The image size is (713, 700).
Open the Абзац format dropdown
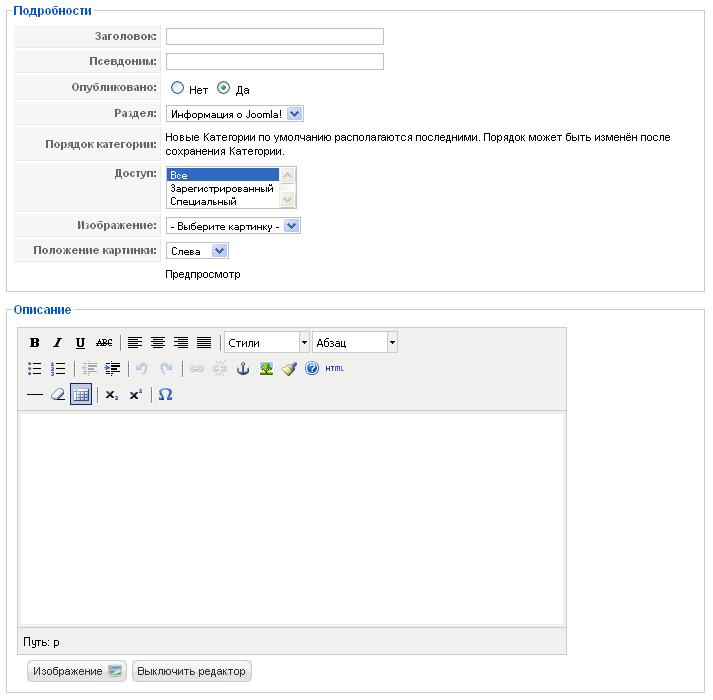(x=355, y=342)
